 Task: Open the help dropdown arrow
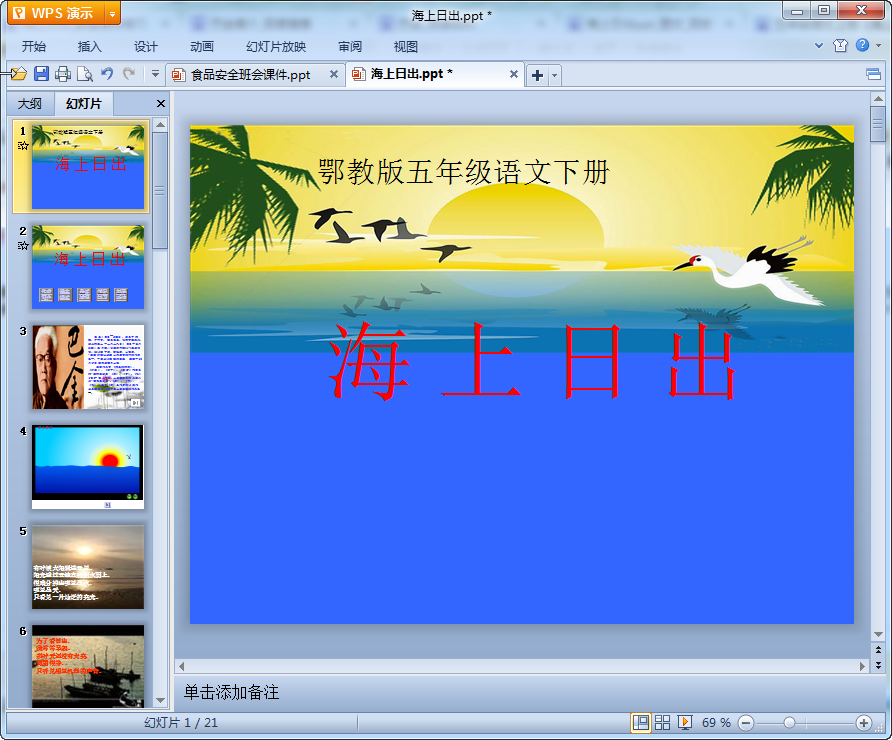point(878,46)
